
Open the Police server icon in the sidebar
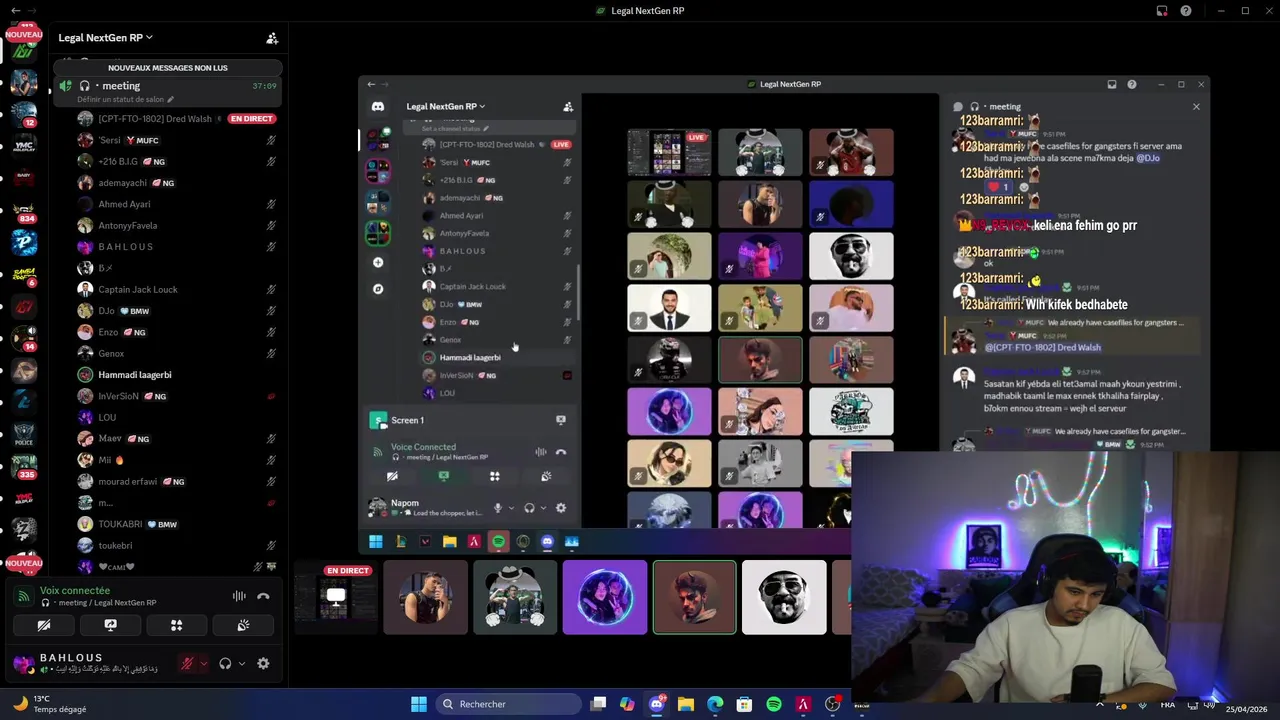click(24, 434)
